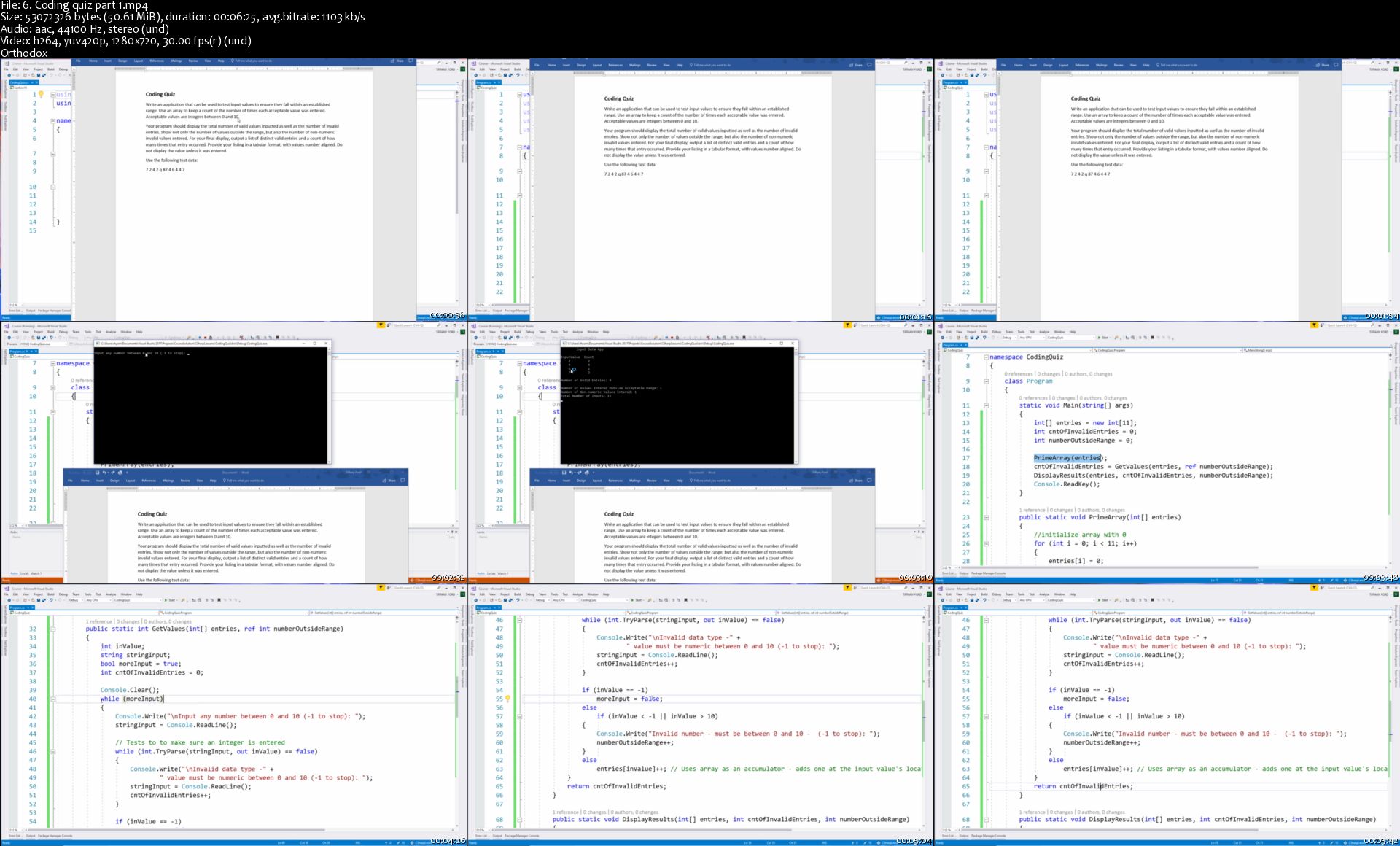The width and height of the screenshot is (1400, 846).
Task: Collapse the class Program outline box in the 00:03:48 frame
Action: (x=986, y=381)
